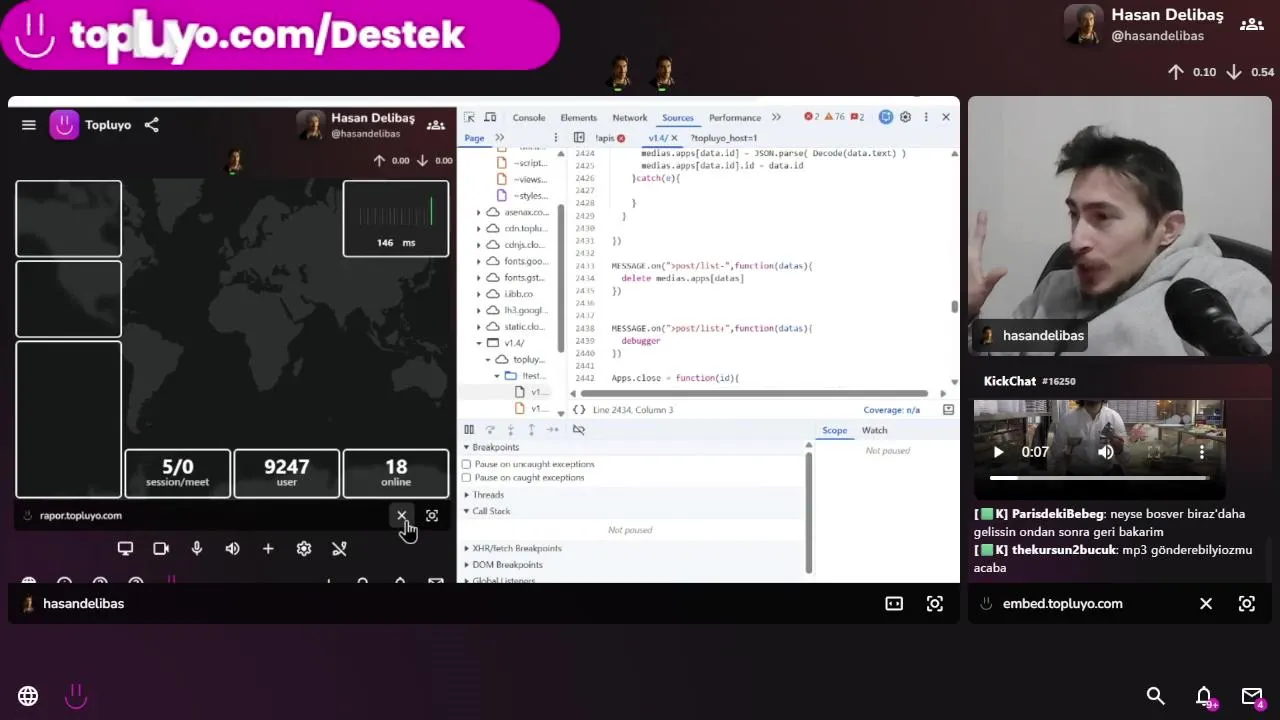Expand the cdnjs.clo... domain tree node

coord(478,244)
